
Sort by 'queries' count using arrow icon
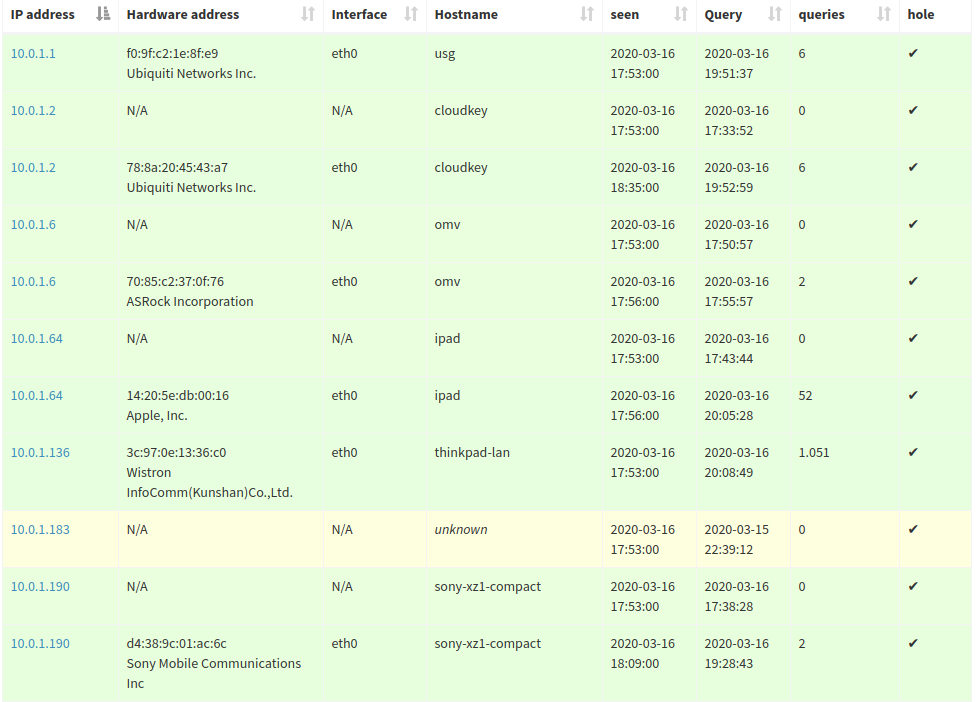pos(884,14)
